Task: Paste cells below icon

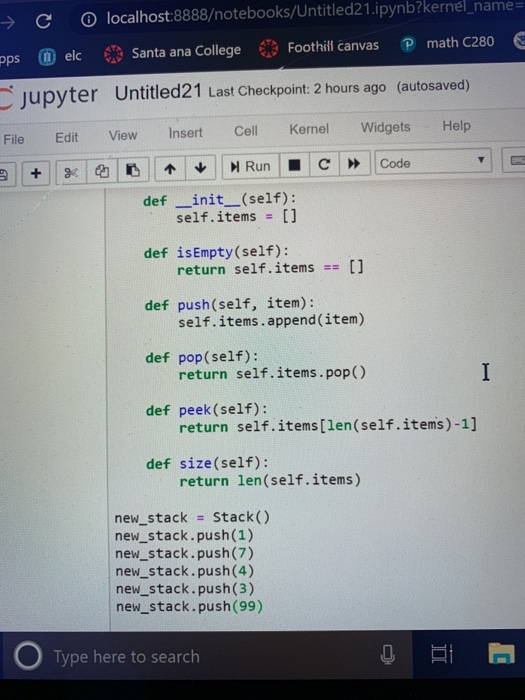Action: [133, 170]
